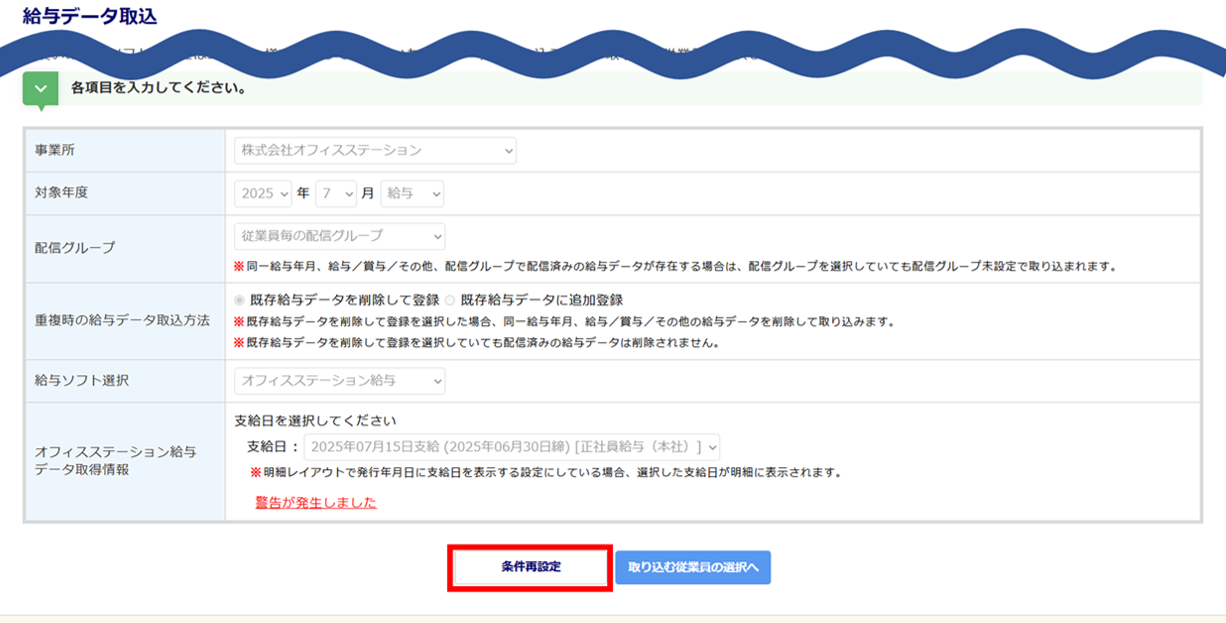
Task: Open the 事業所 company dropdown
Action: coord(375,151)
